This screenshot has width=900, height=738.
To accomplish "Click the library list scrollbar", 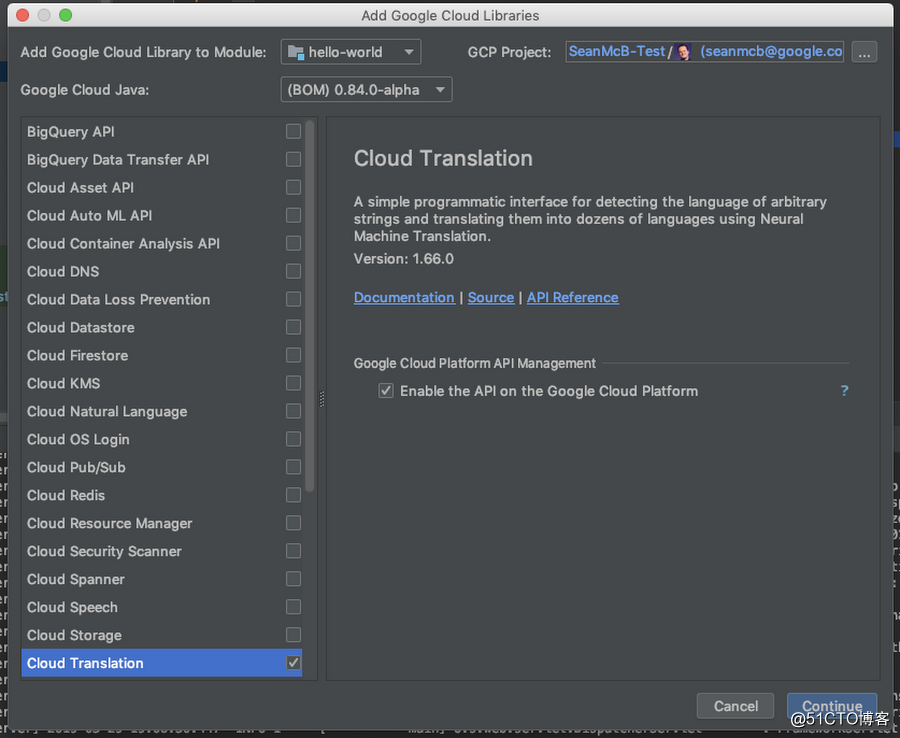I will pos(310,306).
